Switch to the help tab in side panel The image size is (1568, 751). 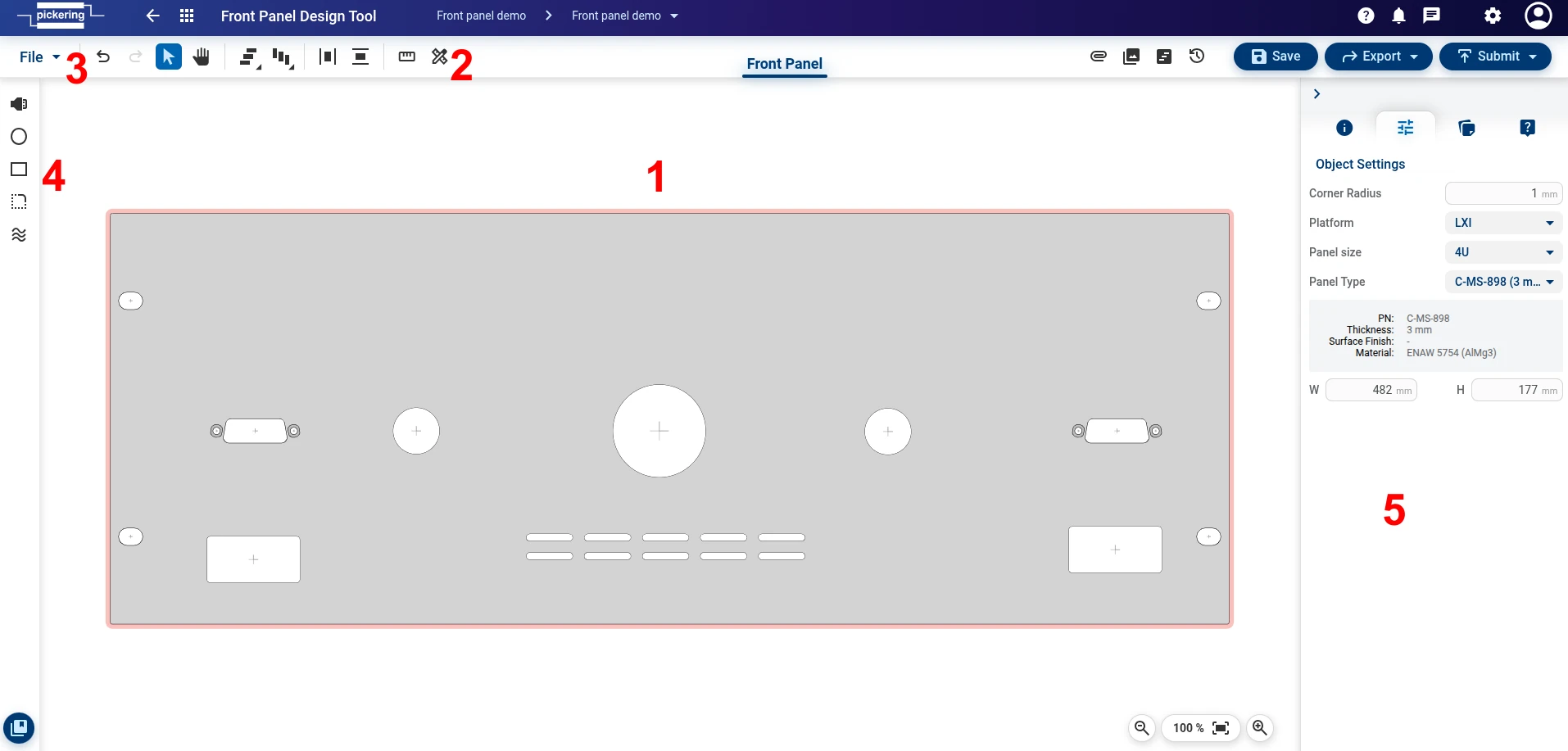pyautogui.click(x=1528, y=128)
